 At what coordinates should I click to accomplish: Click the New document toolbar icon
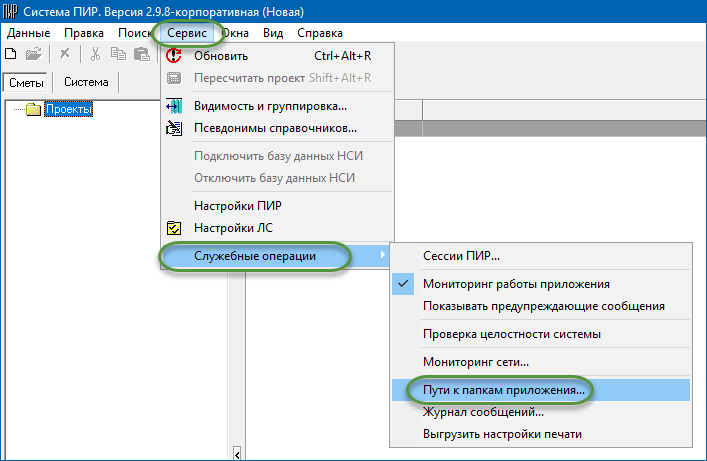tap(10, 54)
